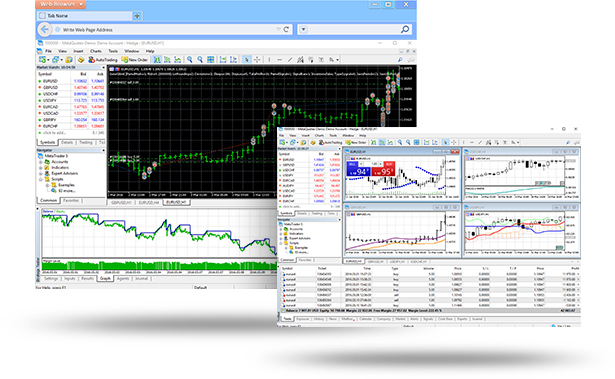Toggle AutoTrading in the four-chart window toolbar
Image resolution: width=615 pixels, height=379 pixels.
point(331,142)
